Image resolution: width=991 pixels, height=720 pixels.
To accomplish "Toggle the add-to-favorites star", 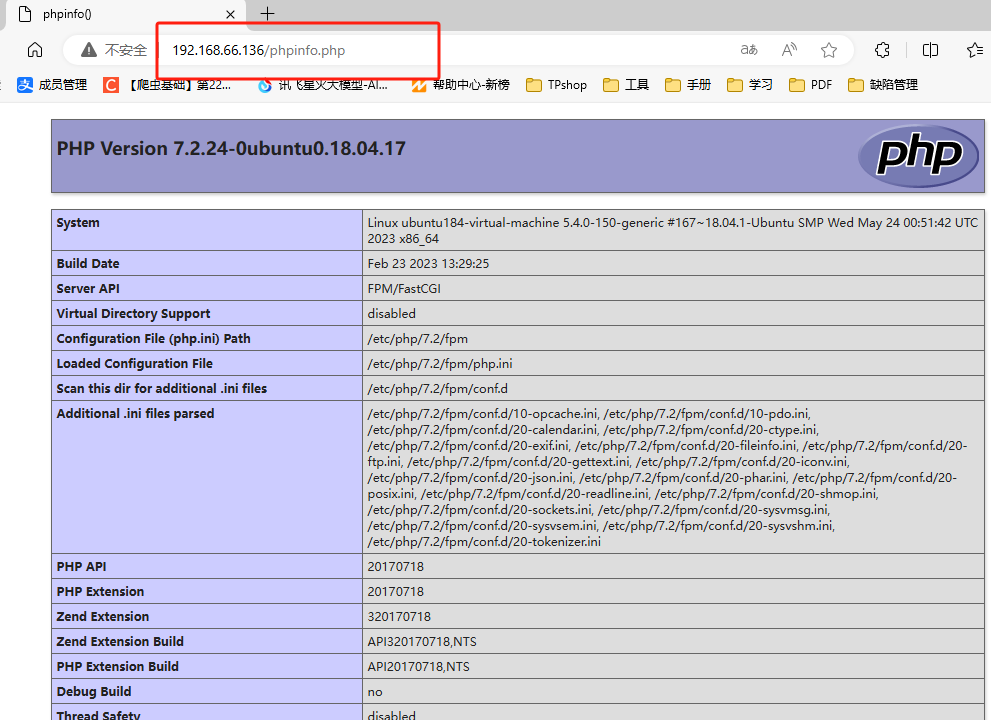I will [827, 49].
